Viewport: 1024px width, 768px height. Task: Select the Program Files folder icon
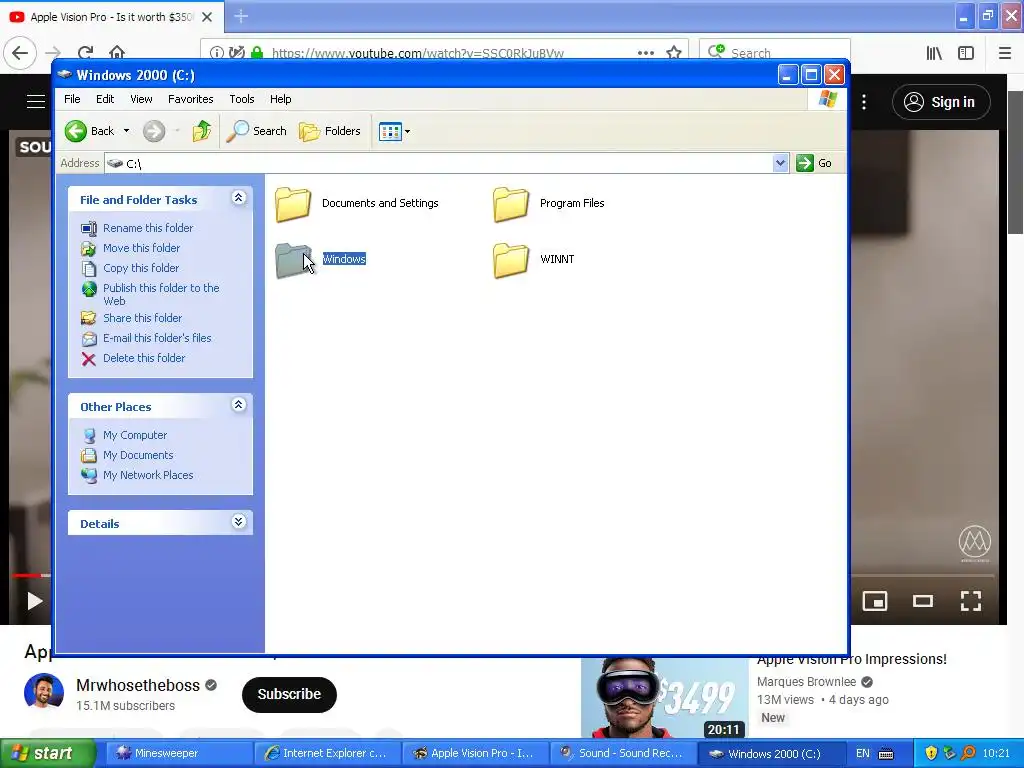point(511,204)
